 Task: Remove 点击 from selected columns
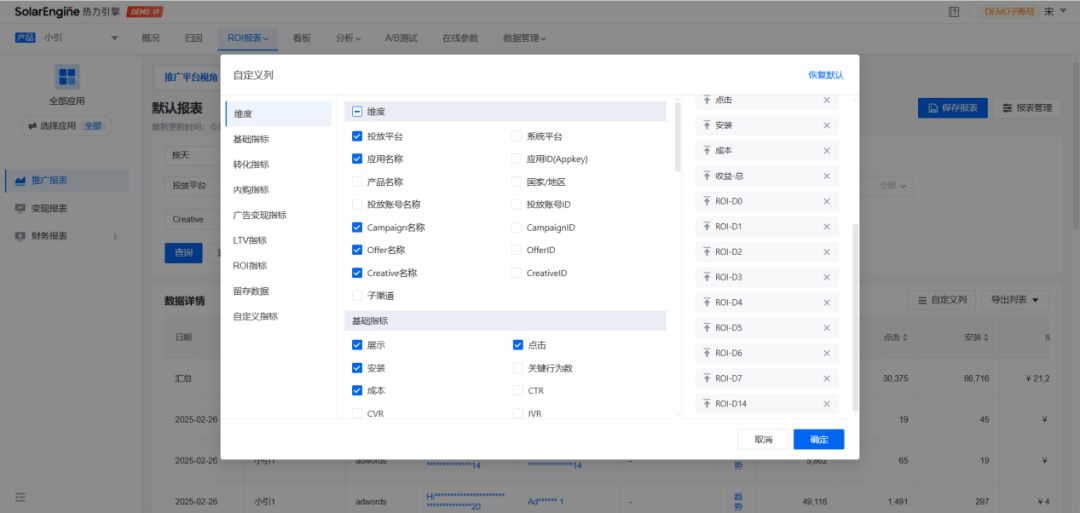pyautogui.click(x=827, y=101)
